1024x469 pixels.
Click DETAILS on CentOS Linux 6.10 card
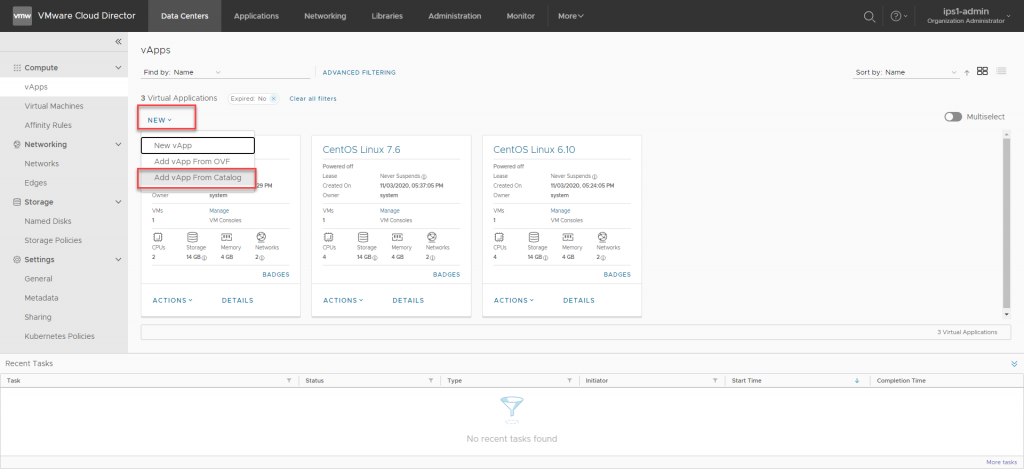tap(579, 300)
